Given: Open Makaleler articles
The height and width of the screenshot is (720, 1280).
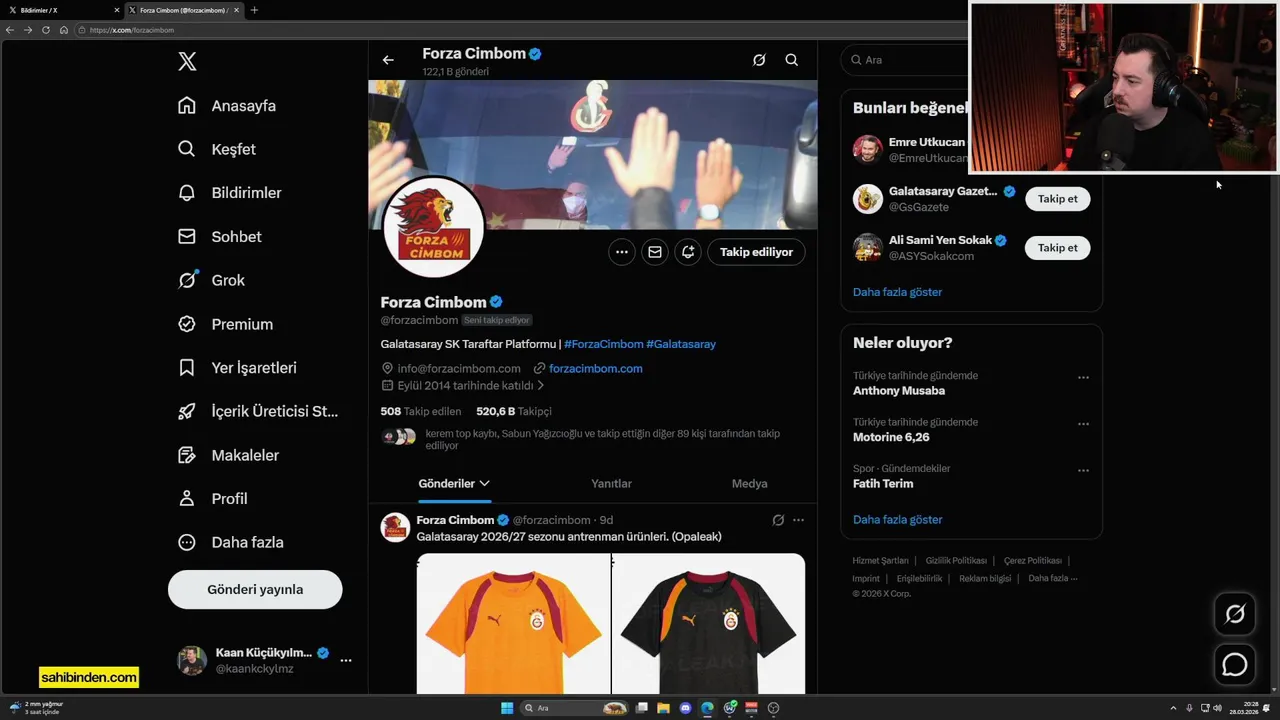Looking at the screenshot, I should 229,455.
